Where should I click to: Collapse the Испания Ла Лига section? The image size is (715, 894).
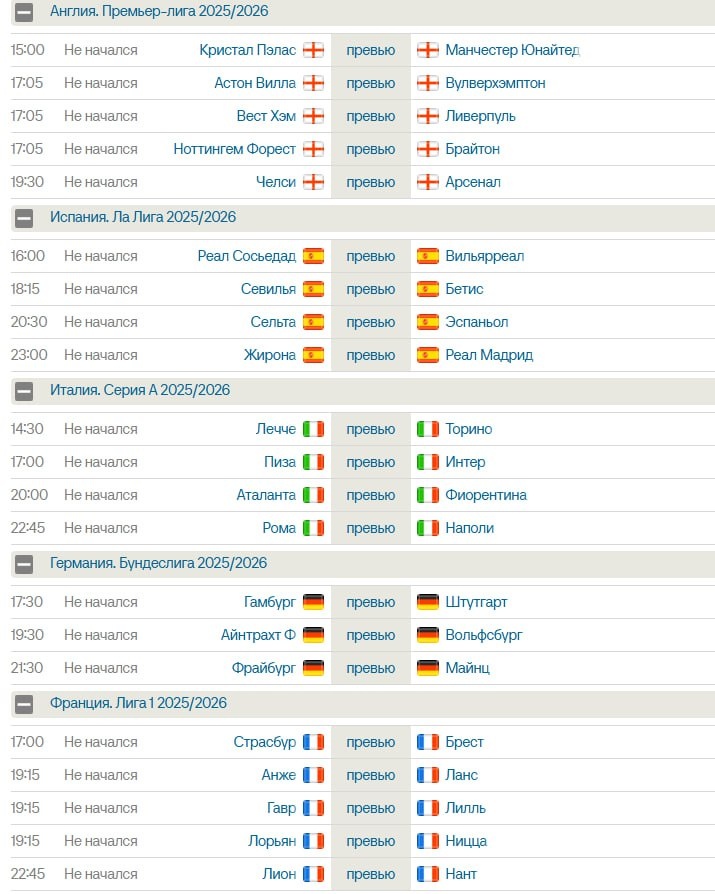[24, 218]
